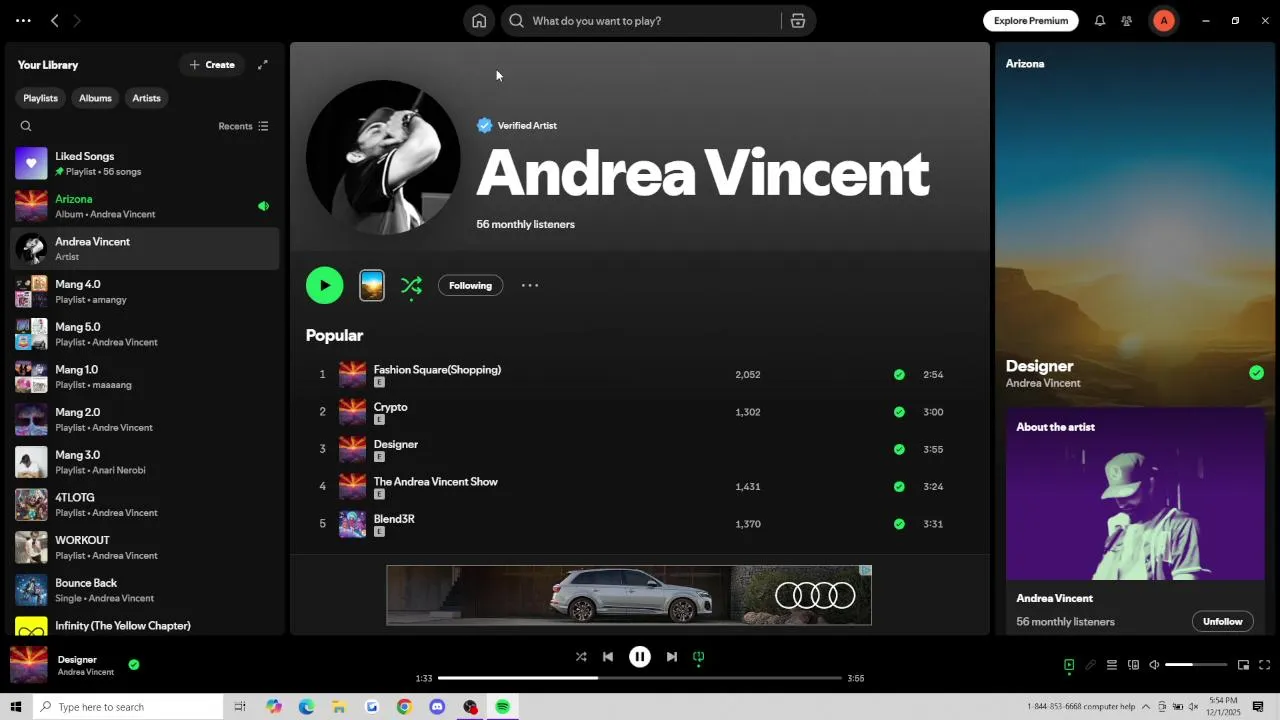
Task: Skip to previous track
Action: pos(608,657)
